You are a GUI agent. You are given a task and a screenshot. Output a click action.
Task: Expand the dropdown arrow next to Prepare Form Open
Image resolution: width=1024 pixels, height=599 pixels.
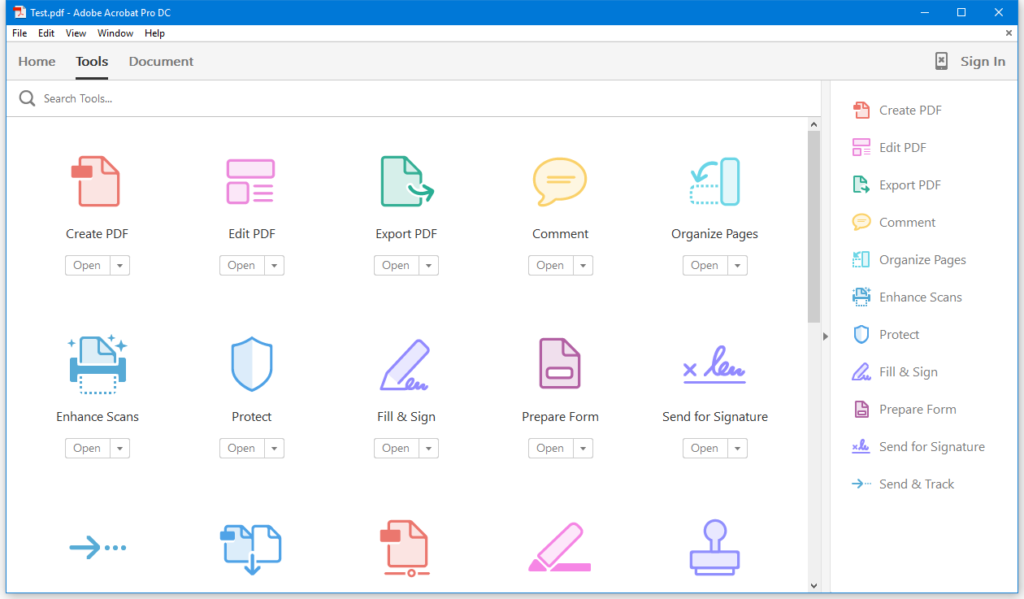tap(583, 448)
